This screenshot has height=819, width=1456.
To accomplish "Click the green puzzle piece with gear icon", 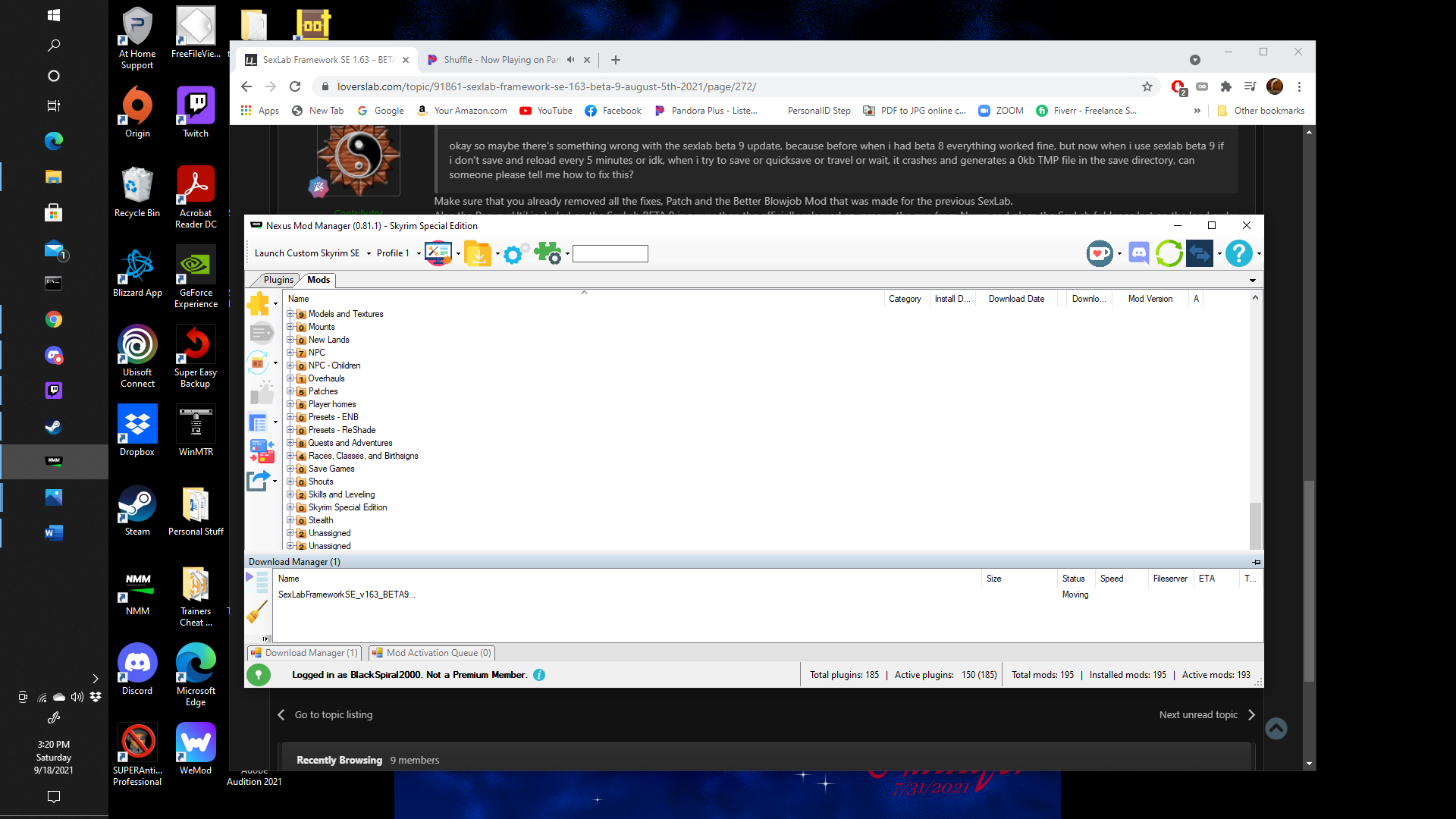I will tap(548, 253).
